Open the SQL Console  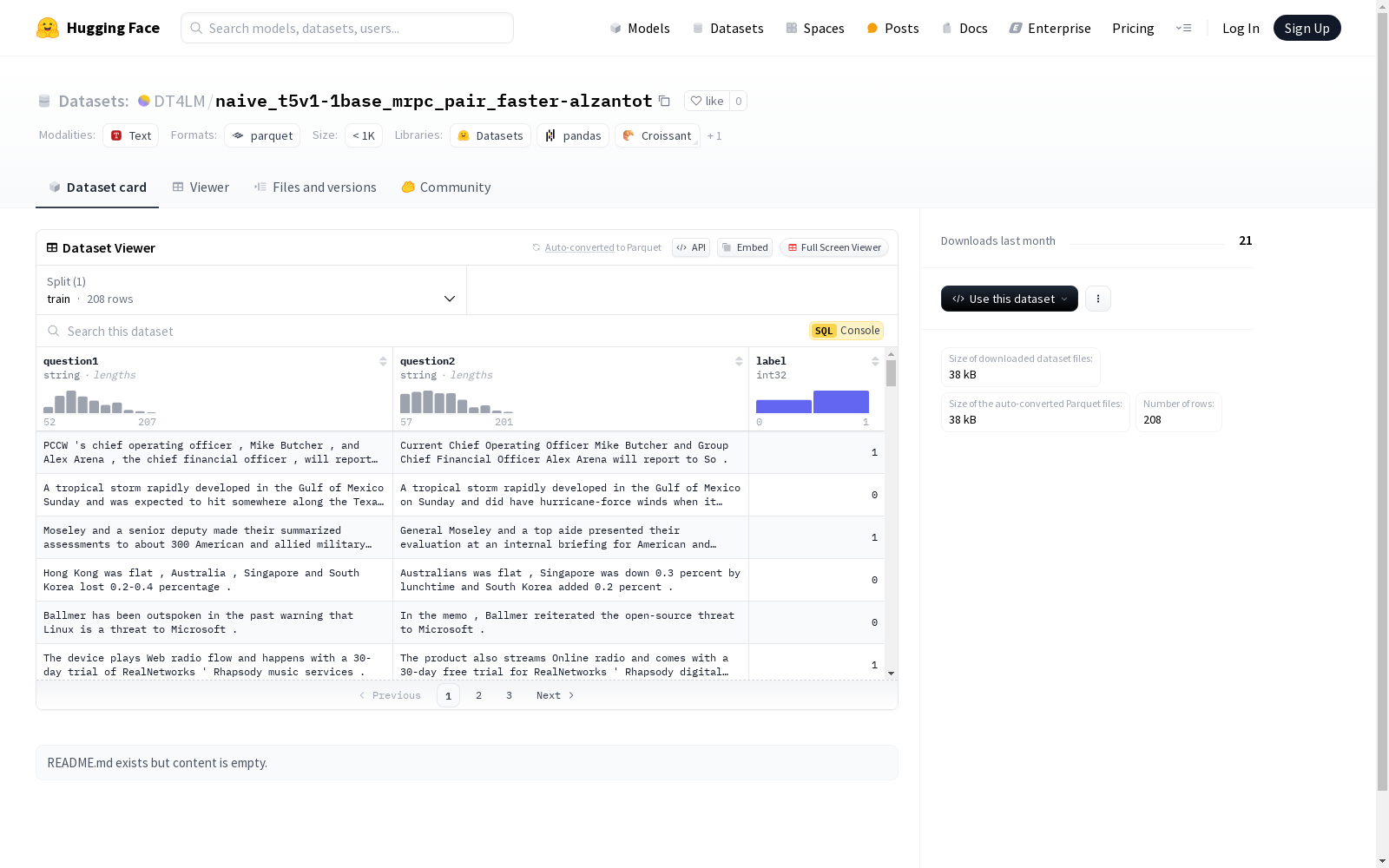[x=846, y=331]
